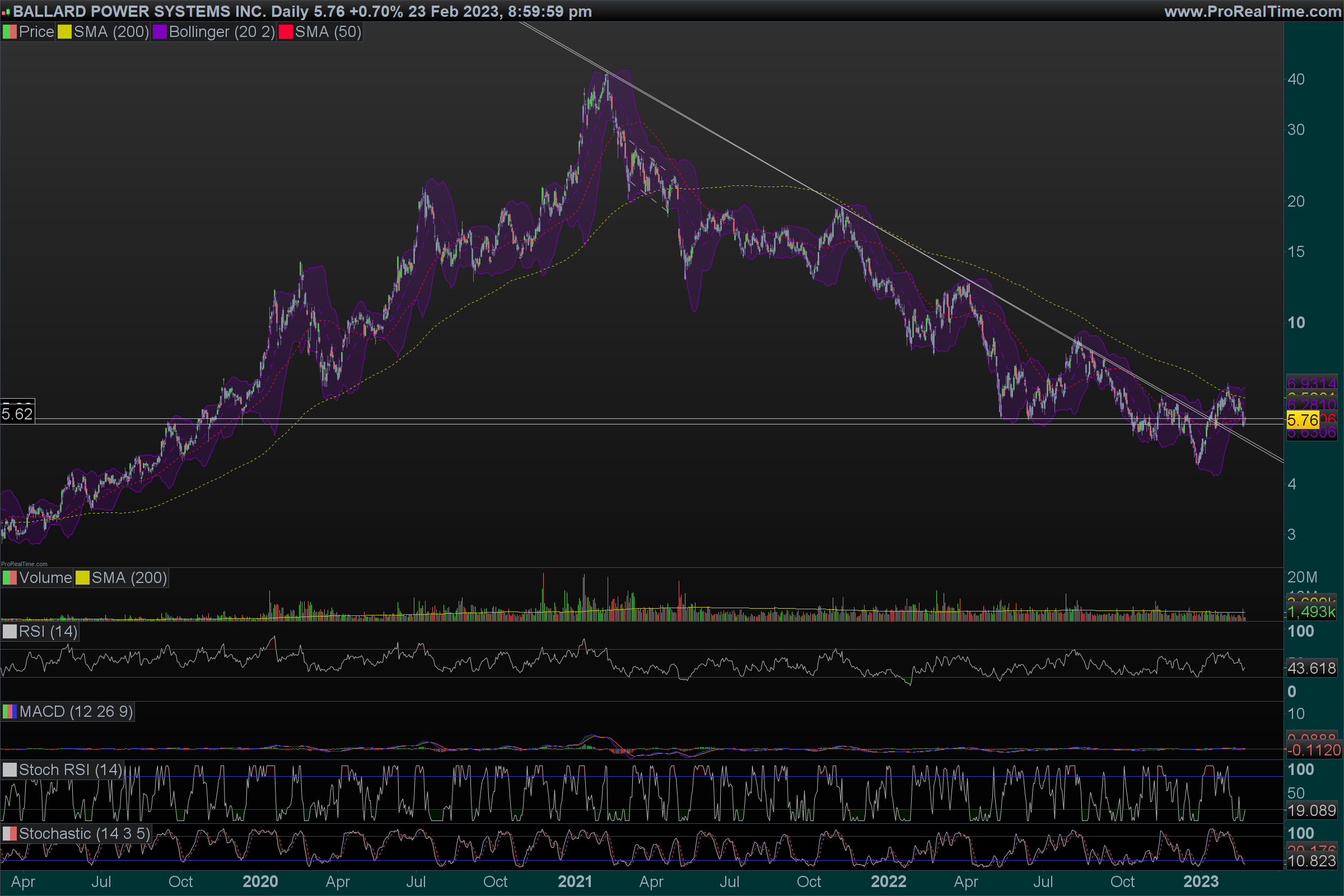Screen dimensions: 1344x896
Task: Click the MACD (12 26 9) legend icon
Action: [10, 711]
